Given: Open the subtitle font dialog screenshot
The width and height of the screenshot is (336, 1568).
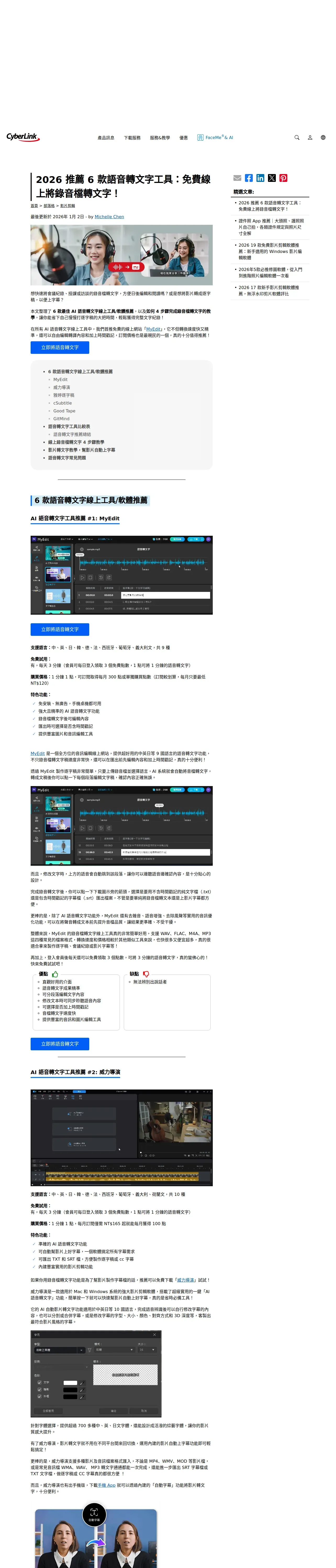Looking at the screenshot, I should pyautogui.click(x=96, y=1374).
